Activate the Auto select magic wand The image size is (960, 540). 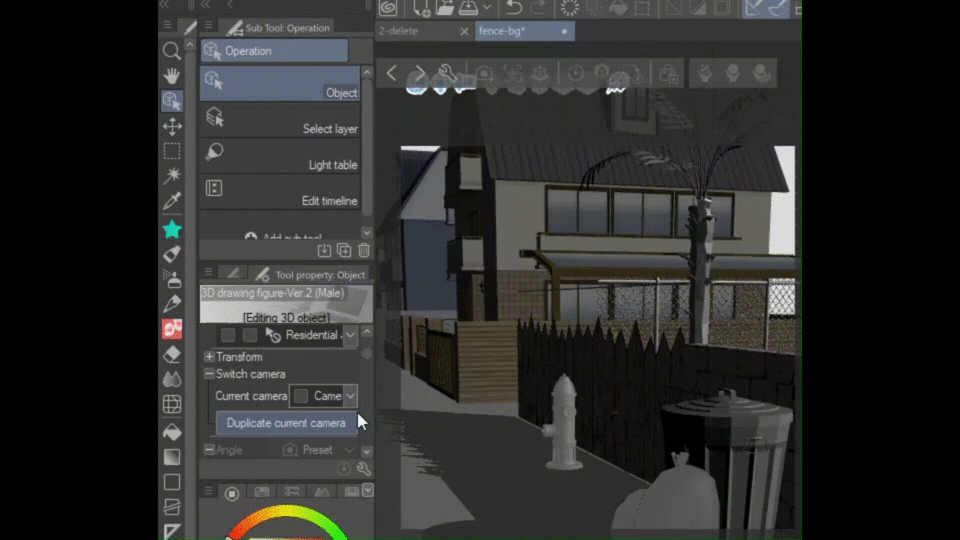(172, 176)
